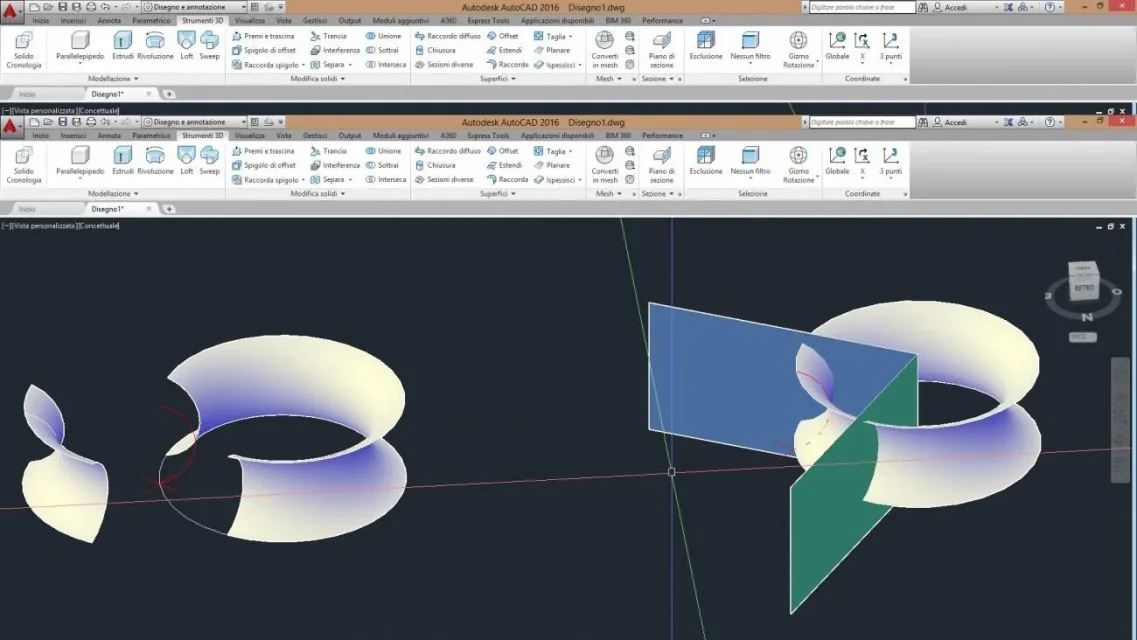Open Help icon in lower AutoCAD window
The image size is (1137, 640).
pyautogui.click(x=1050, y=122)
